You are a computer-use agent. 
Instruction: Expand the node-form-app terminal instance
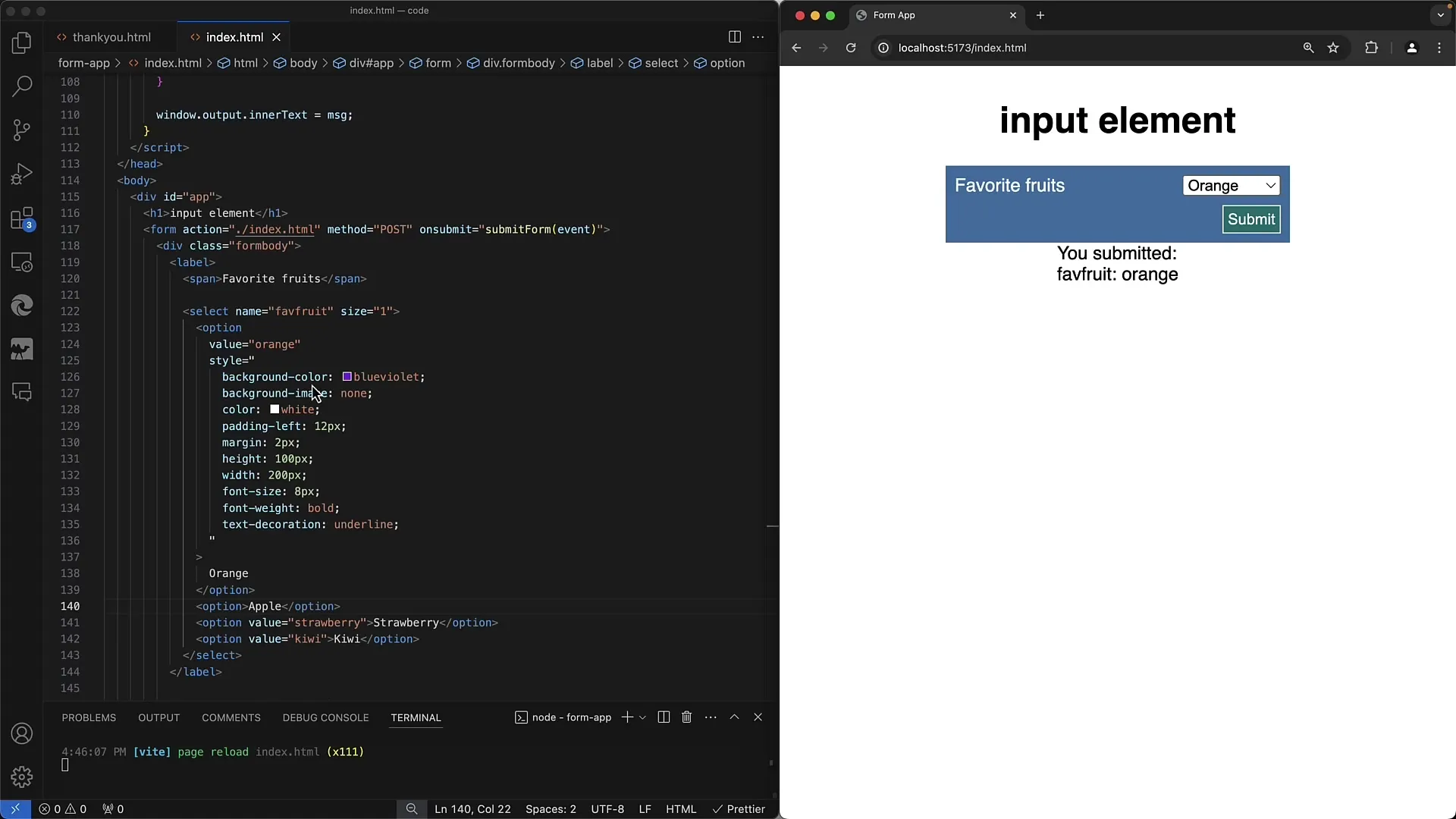point(734,717)
